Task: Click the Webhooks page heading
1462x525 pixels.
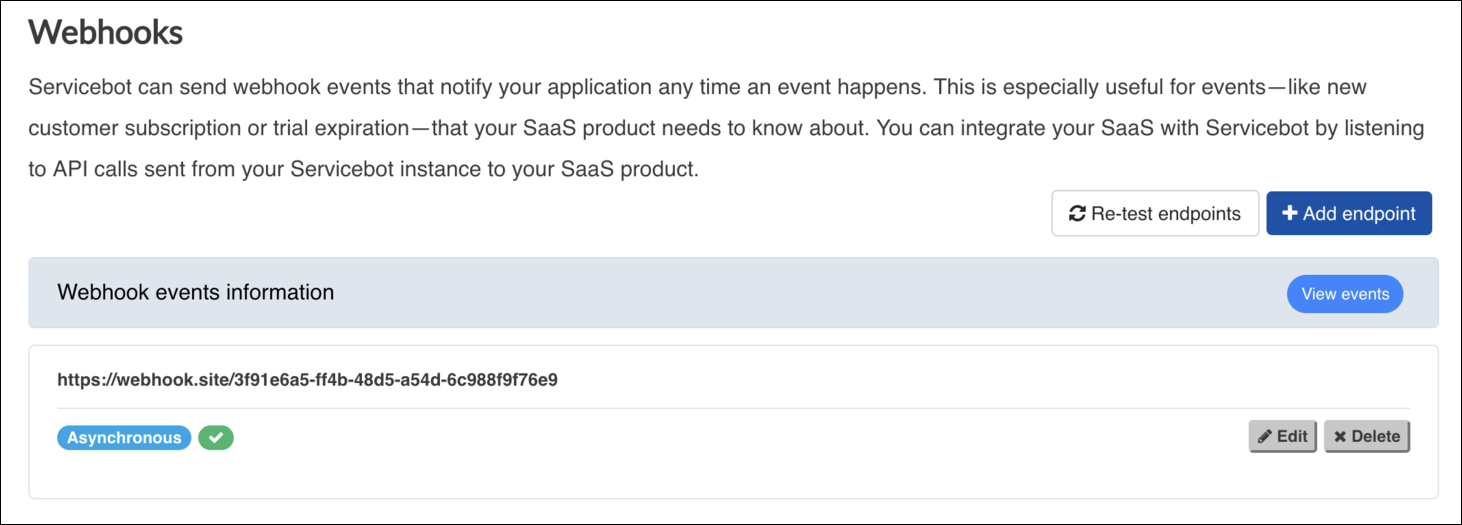Action: [x=105, y=33]
